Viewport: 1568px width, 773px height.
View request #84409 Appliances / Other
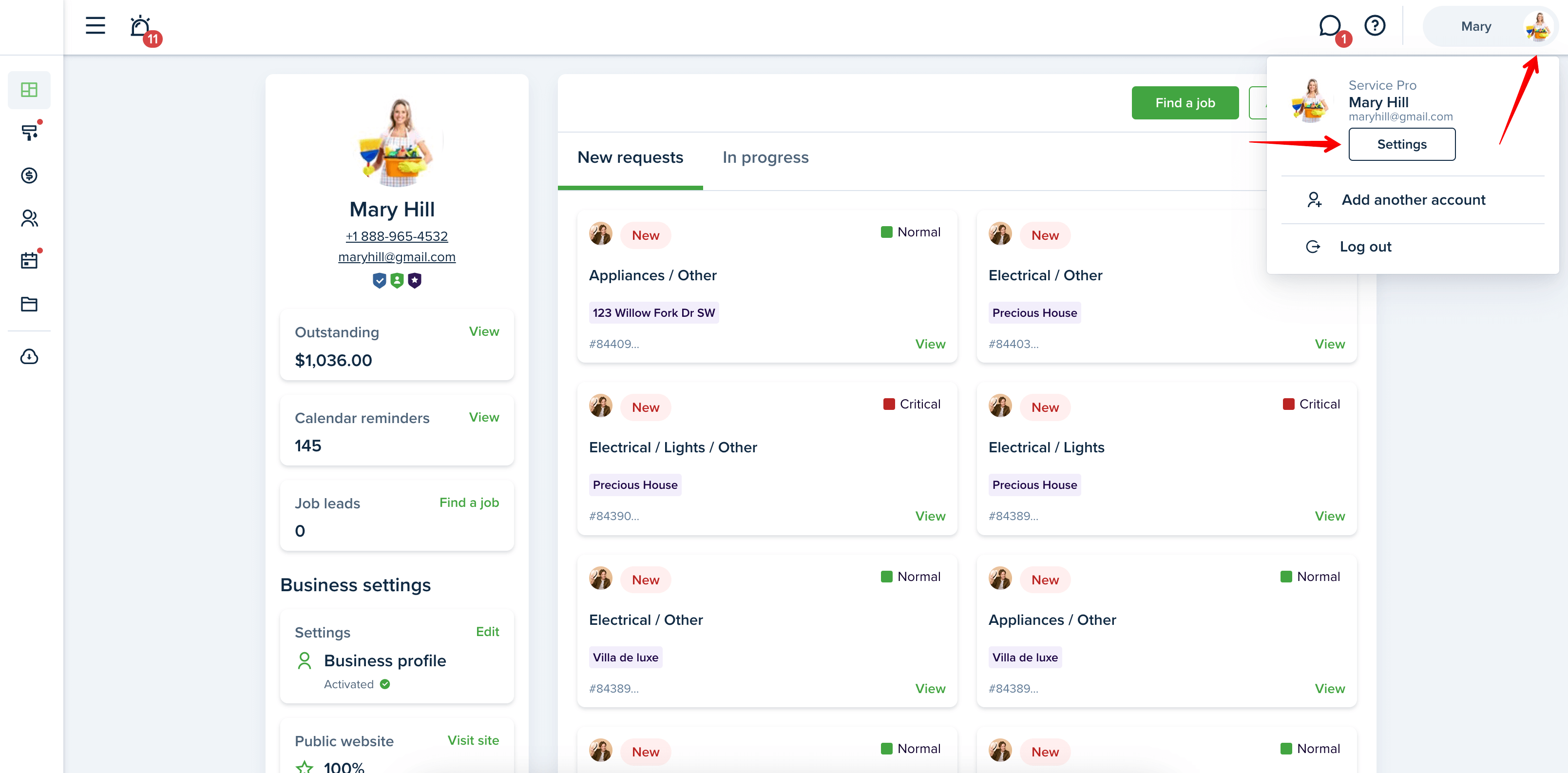(930, 344)
